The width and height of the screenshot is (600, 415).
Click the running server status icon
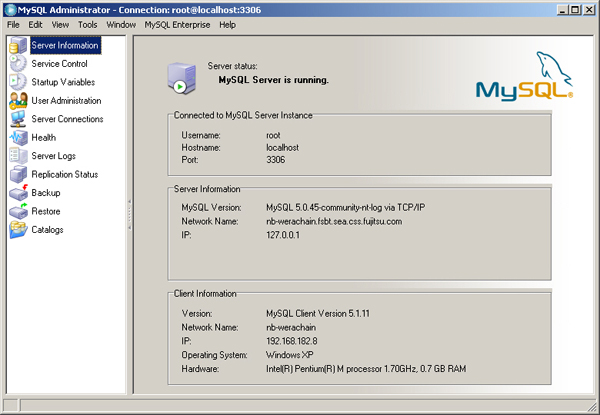182,78
